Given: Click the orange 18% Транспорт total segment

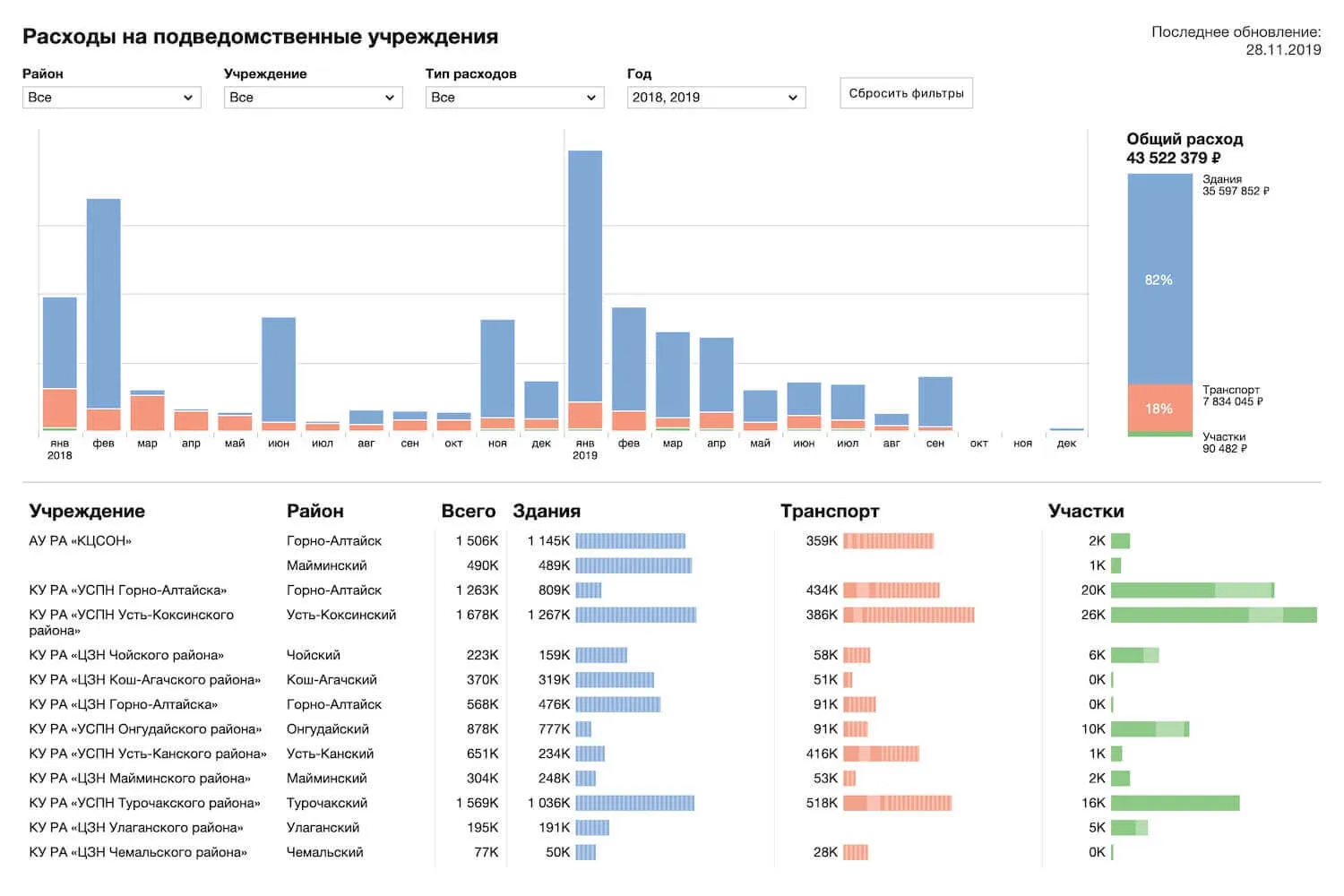Looking at the screenshot, I should (1159, 408).
